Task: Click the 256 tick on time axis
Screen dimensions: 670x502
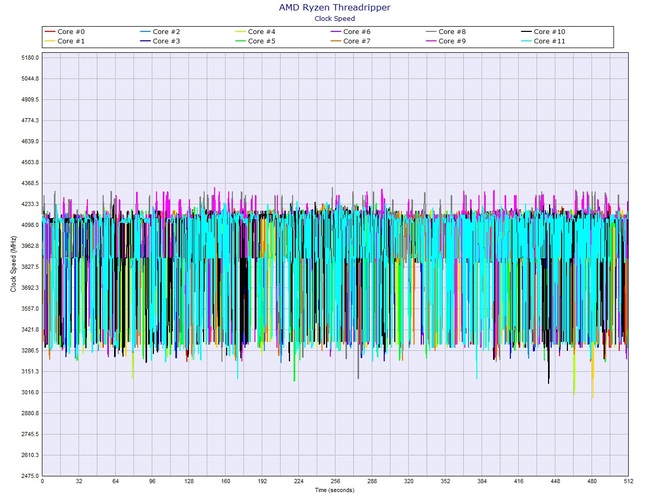Action: point(335,481)
